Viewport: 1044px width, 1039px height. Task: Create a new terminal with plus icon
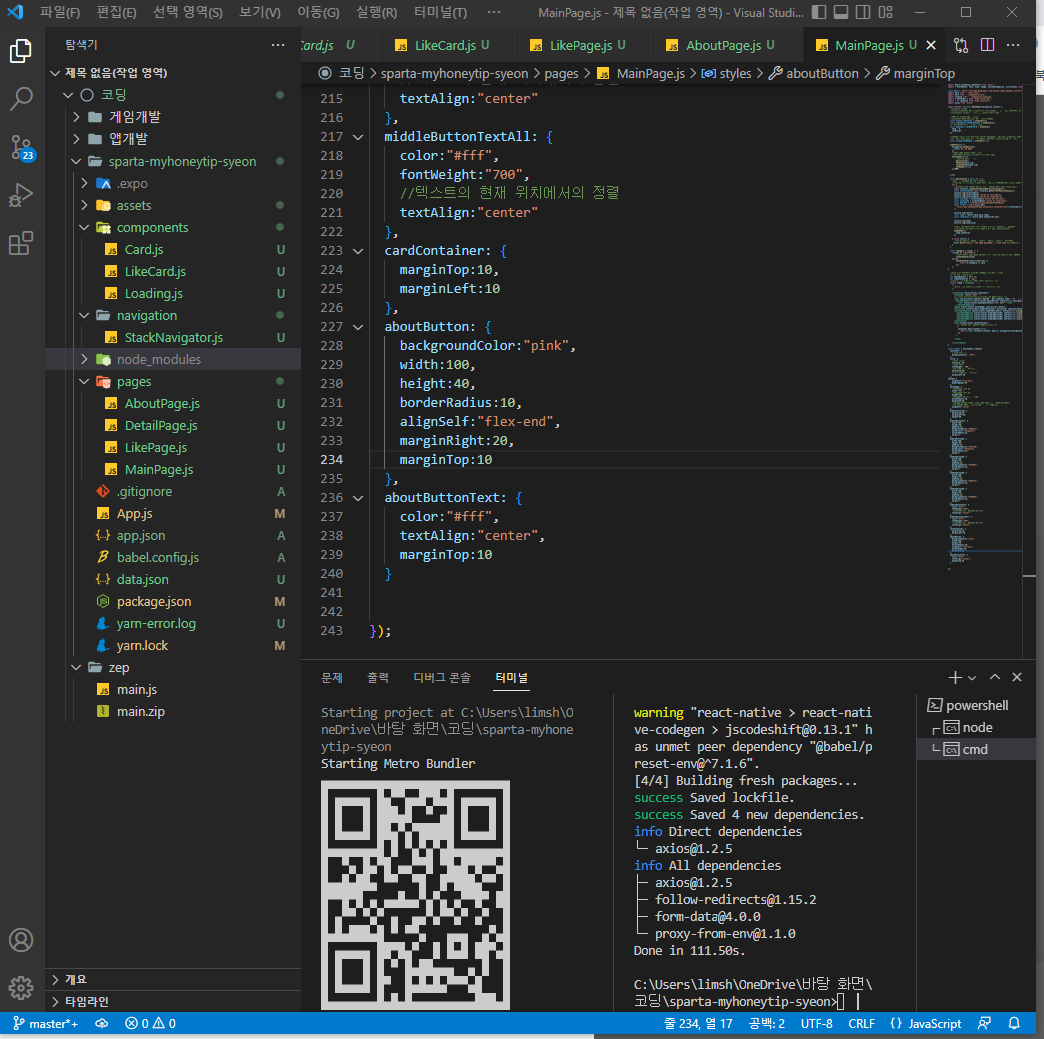[955, 677]
